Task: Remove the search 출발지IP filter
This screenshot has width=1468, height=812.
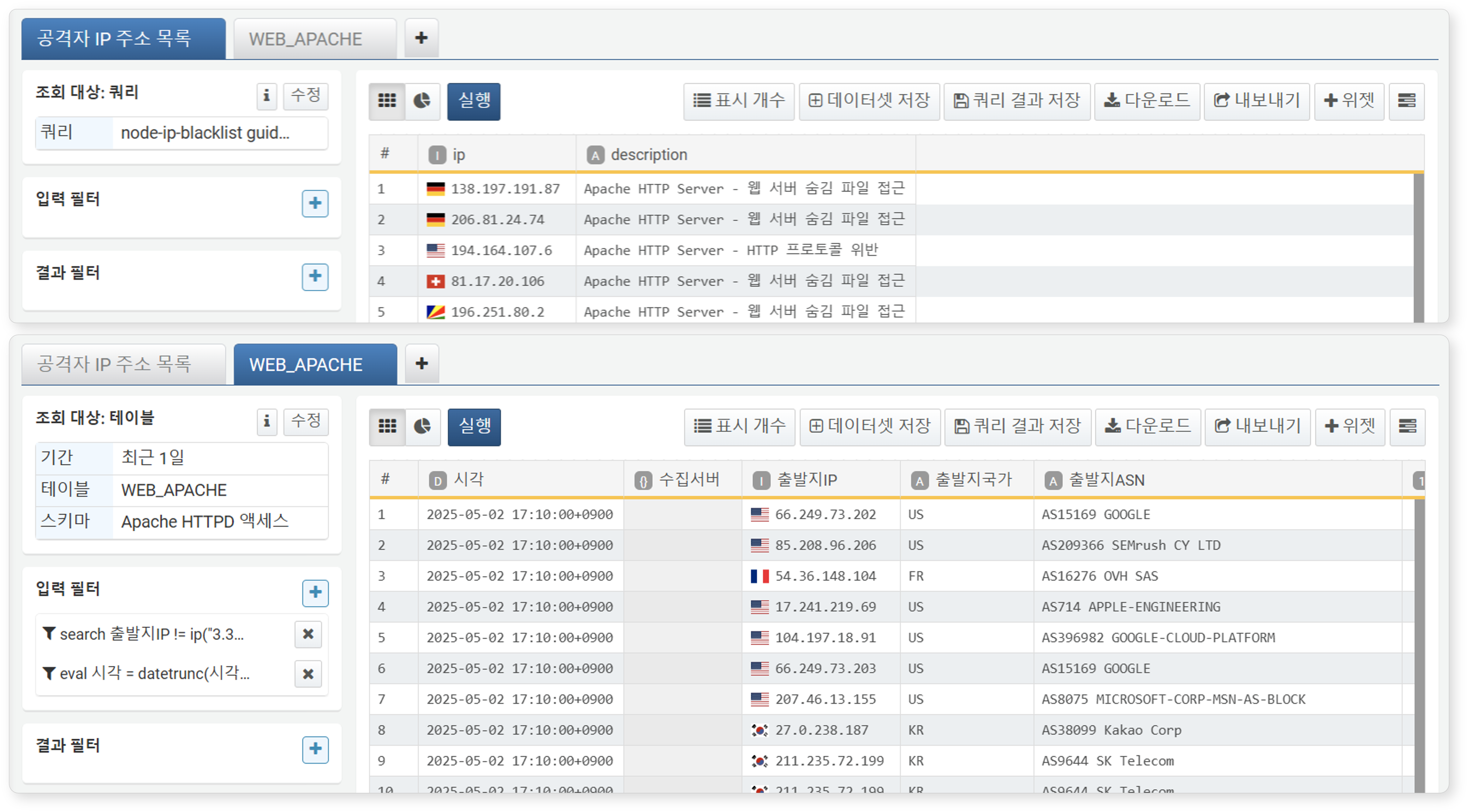Action: (308, 634)
